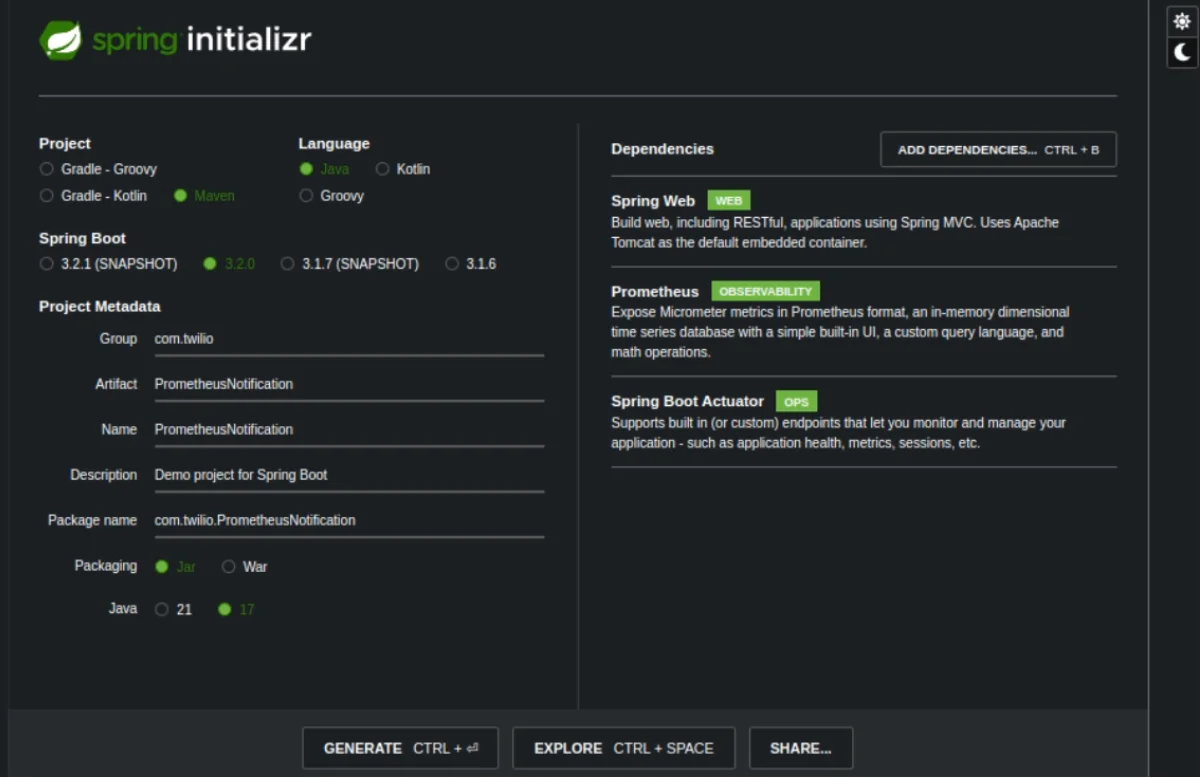The width and height of the screenshot is (1202, 778).
Task: Pick Java version 17
Action: click(x=236, y=609)
